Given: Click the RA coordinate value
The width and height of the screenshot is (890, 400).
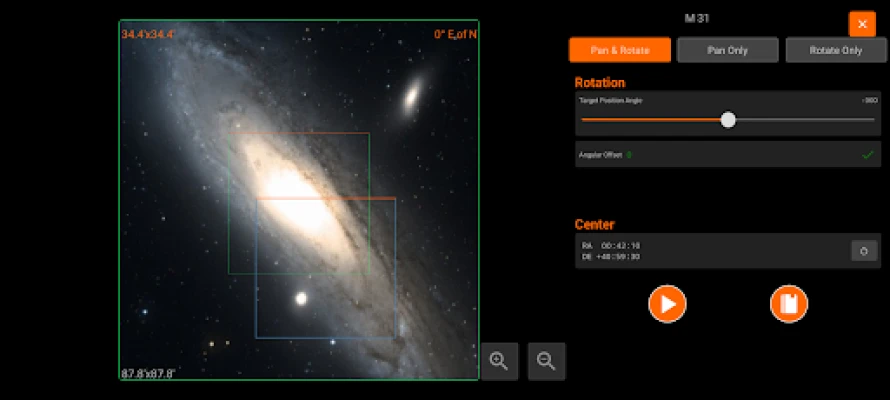Looking at the screenshot, I should (620, 246).
